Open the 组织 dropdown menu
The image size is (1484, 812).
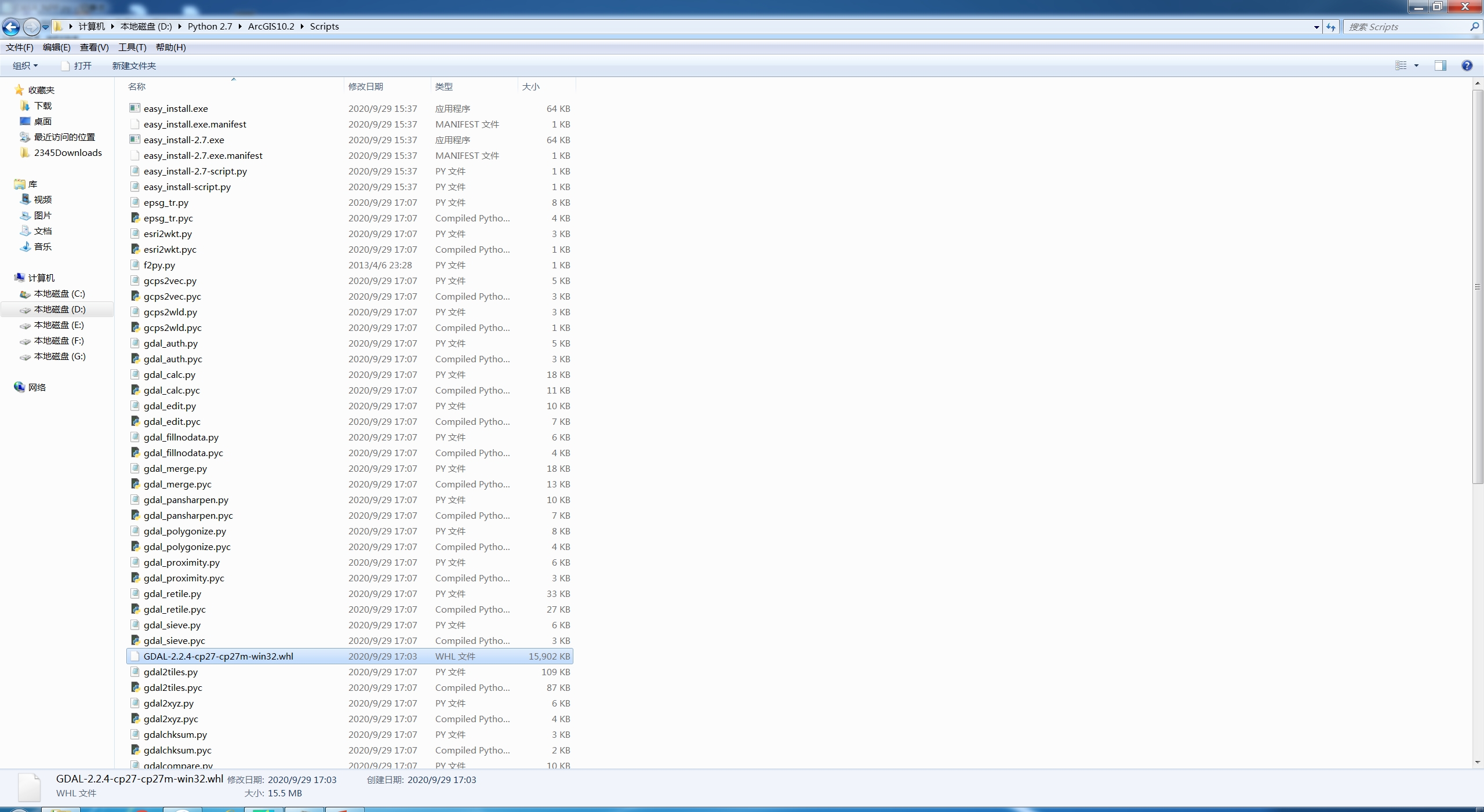(x=25, y=65)
